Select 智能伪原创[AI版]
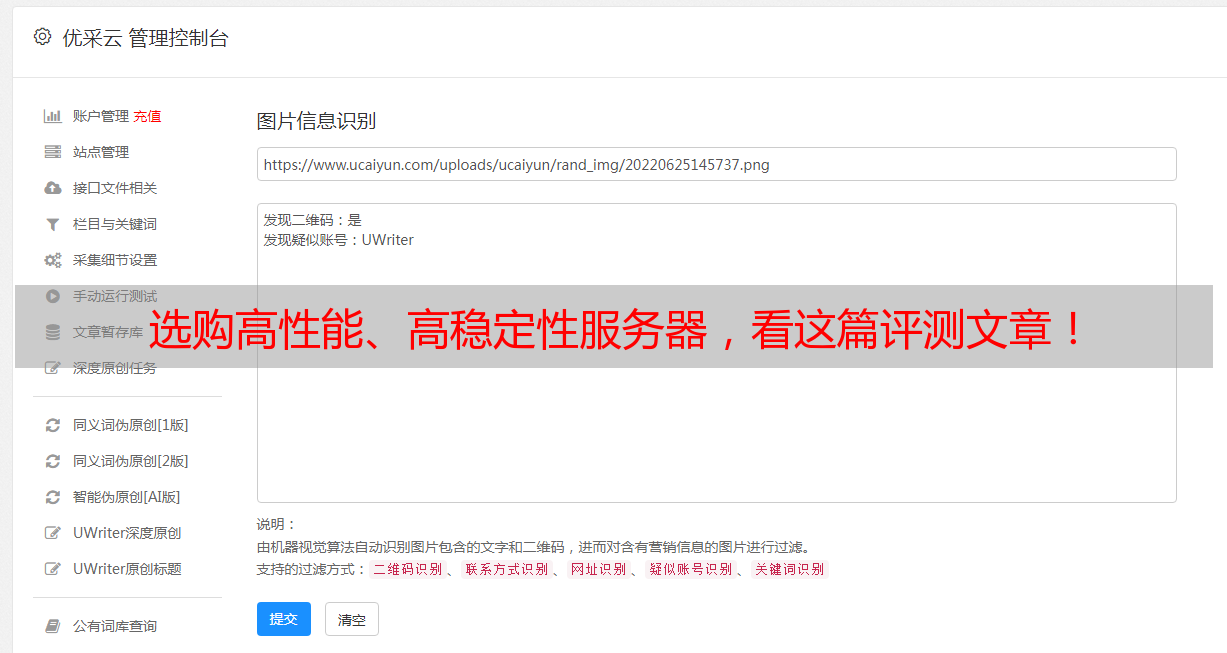Viewport: 1227px width, 653px height. tap(126, 497)
